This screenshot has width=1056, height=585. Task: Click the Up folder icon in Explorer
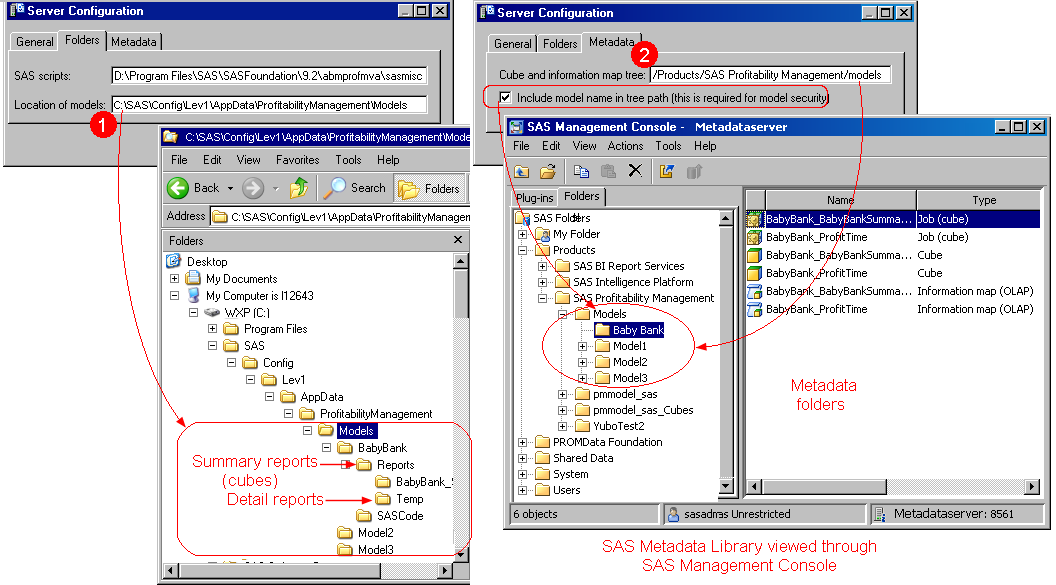point(298,188)
